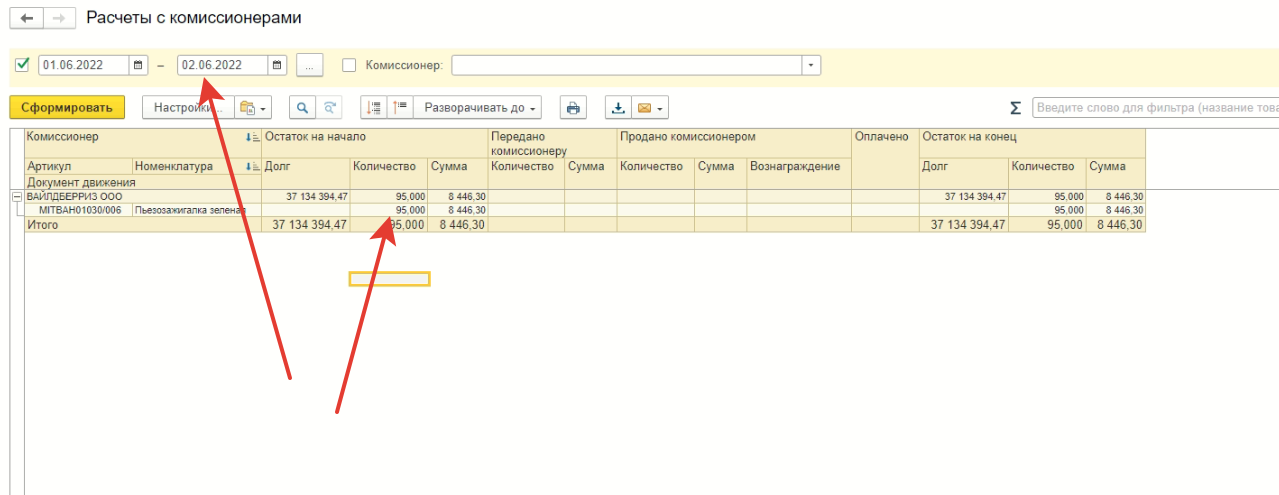
Task: Click the filter word search field
Action: point(1155,107)
